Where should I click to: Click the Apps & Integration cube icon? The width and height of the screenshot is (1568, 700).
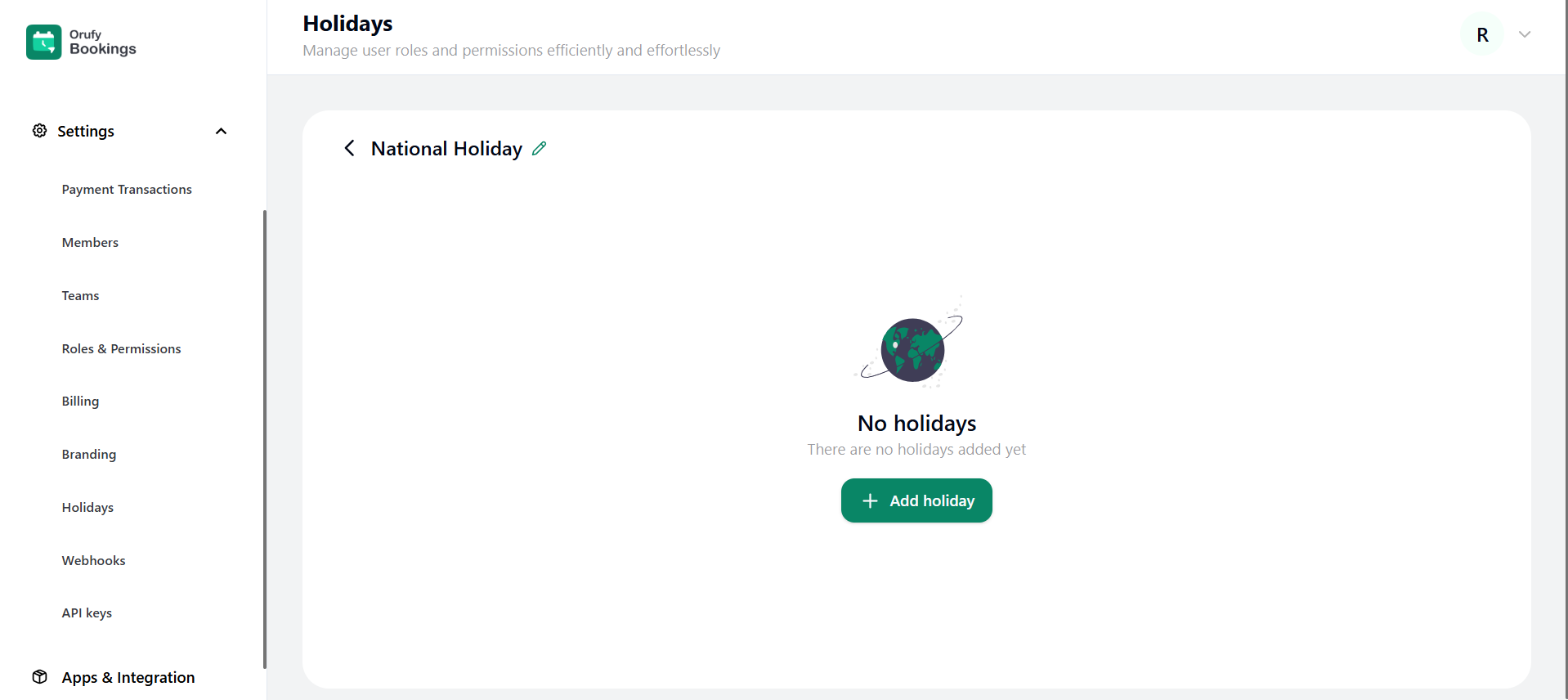pos(39,677)
